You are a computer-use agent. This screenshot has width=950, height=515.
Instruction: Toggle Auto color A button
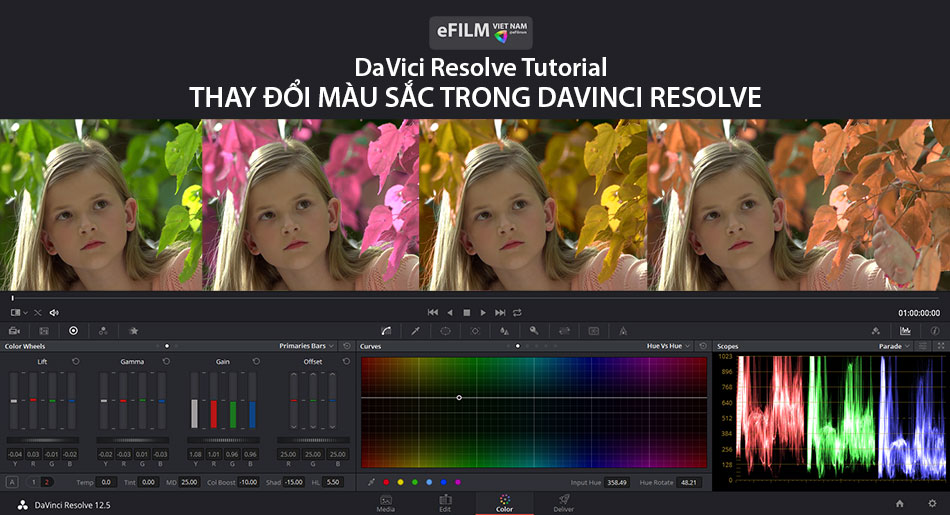click(x=12, y=482)
